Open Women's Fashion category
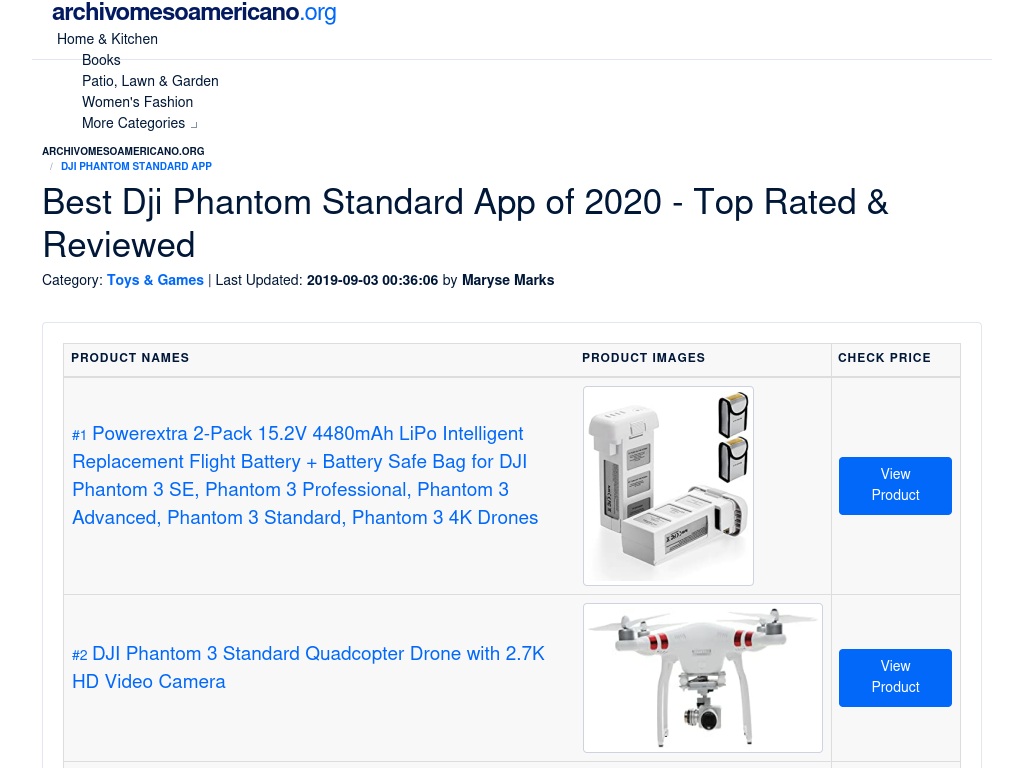The image size is (1024, 768). pyautogui.click(x=137, y=102)
